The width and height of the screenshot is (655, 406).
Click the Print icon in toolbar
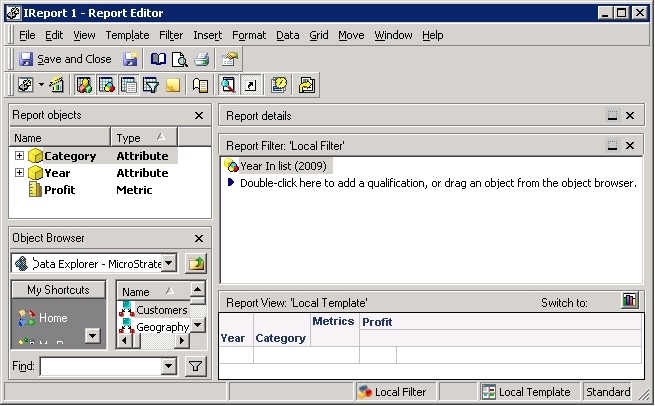tap(202, 59)
